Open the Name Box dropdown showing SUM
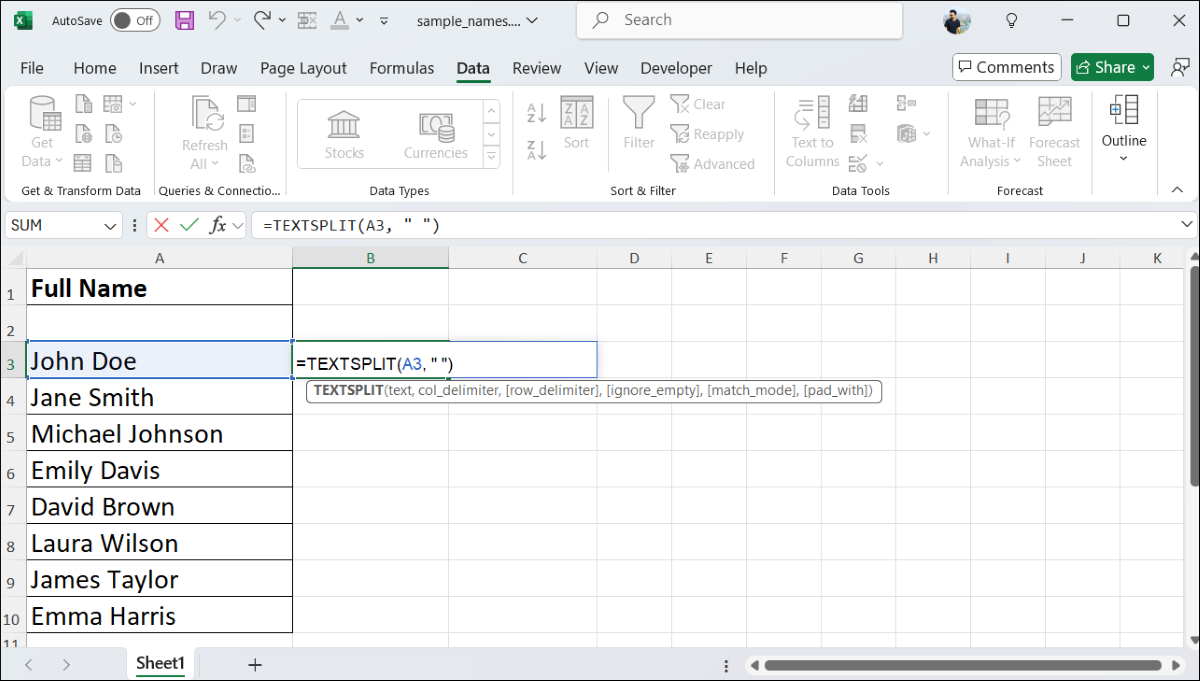The height and width of the screenshot is (681, 1200). point(111,227)
